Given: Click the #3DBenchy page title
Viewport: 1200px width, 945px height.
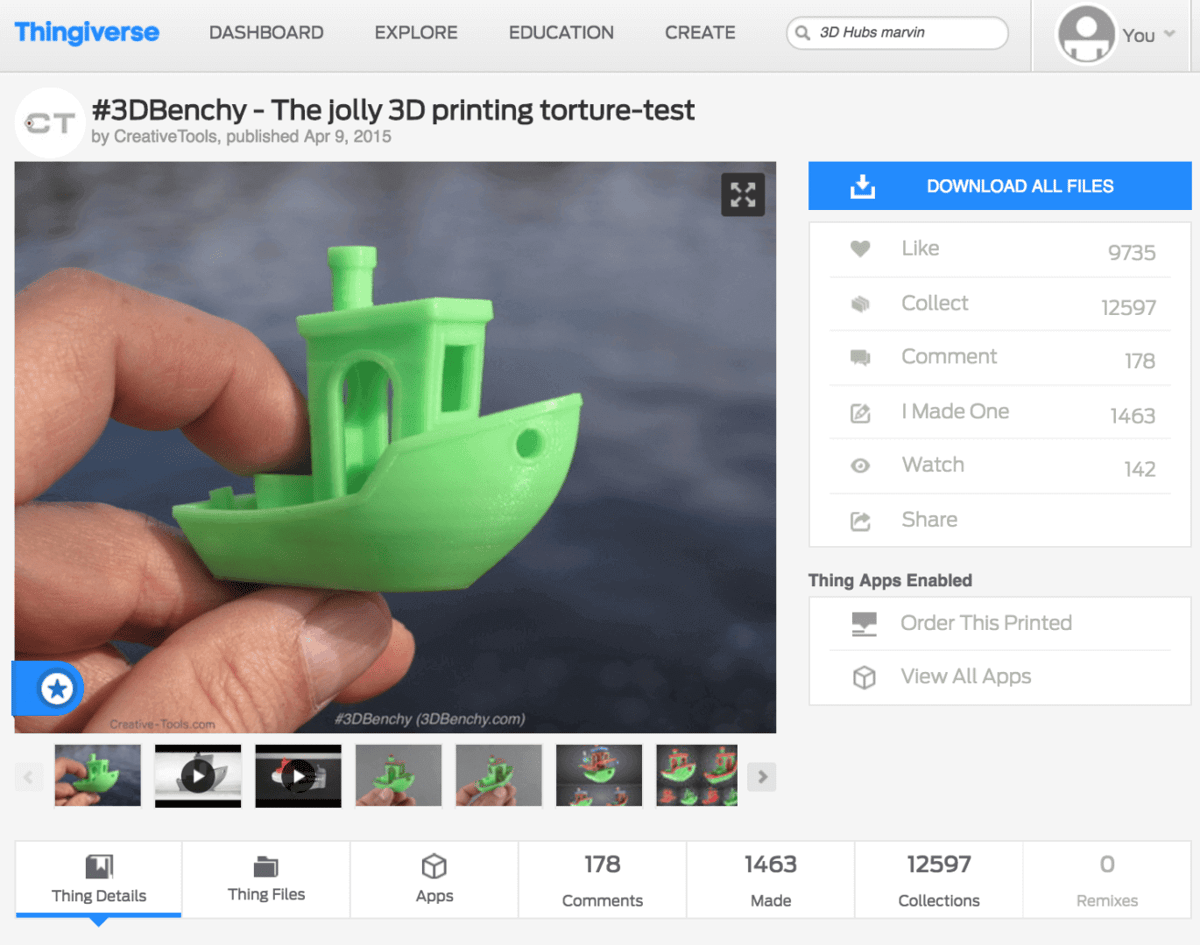Looking at the screenshot, I should [393, 110].
